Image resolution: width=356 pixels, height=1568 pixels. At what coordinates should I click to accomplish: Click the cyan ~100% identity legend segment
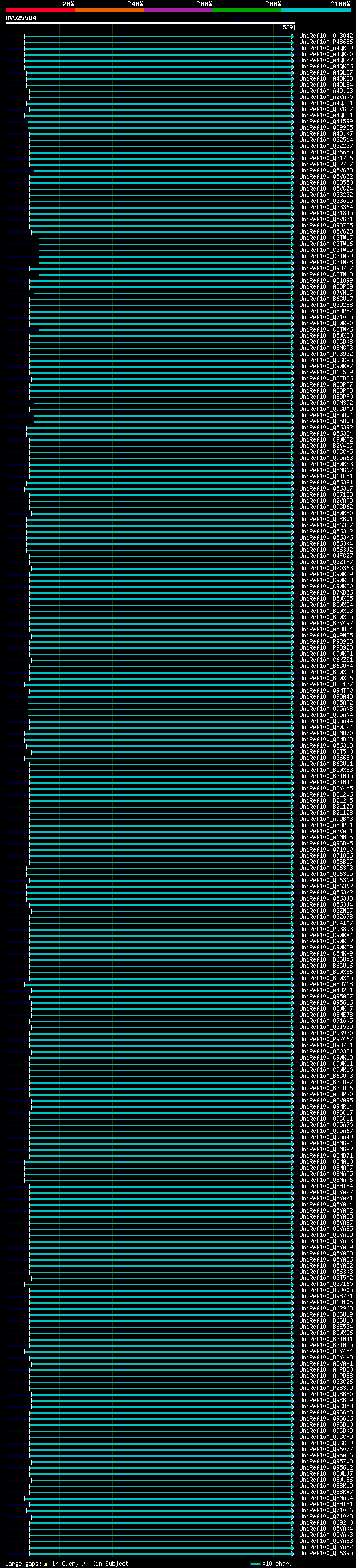point(316,10)
